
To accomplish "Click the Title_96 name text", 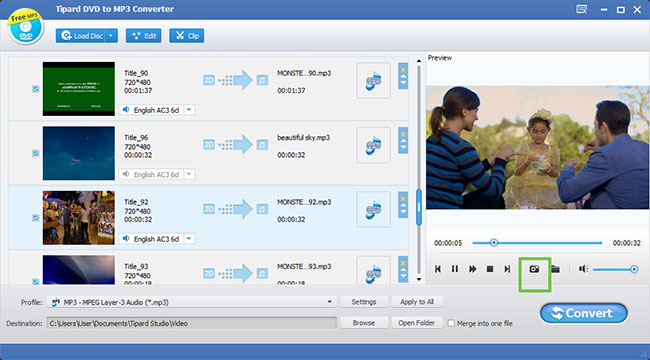I will pyautogui.click(x=136, y=138).
